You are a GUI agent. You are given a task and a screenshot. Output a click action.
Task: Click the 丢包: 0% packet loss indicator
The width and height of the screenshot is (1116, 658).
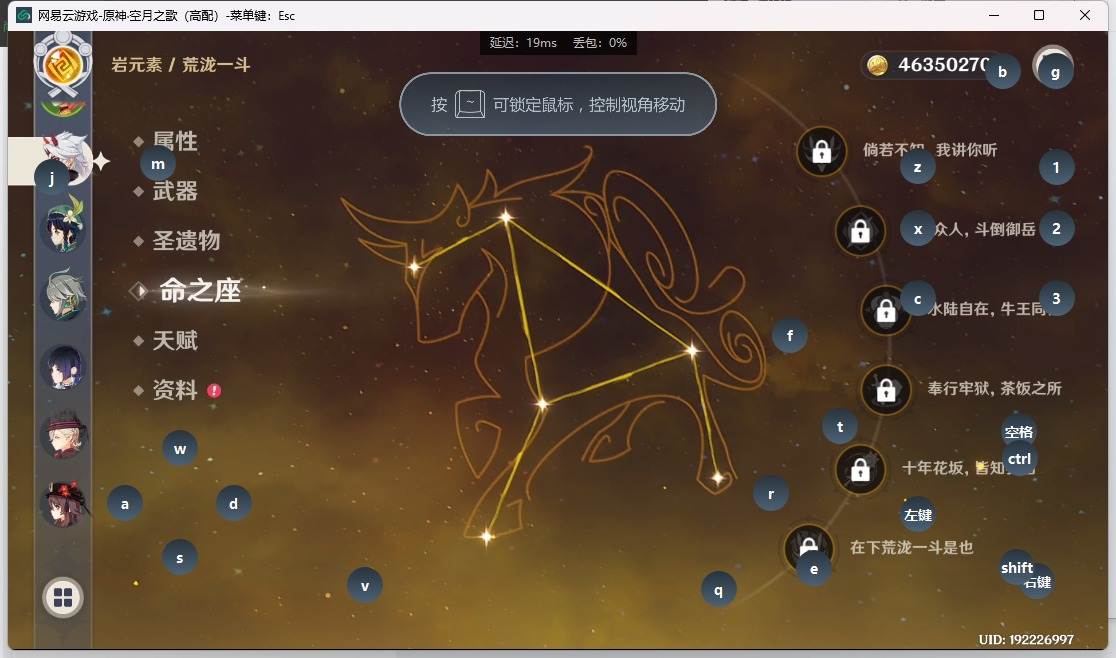click(x=600, y=43)
